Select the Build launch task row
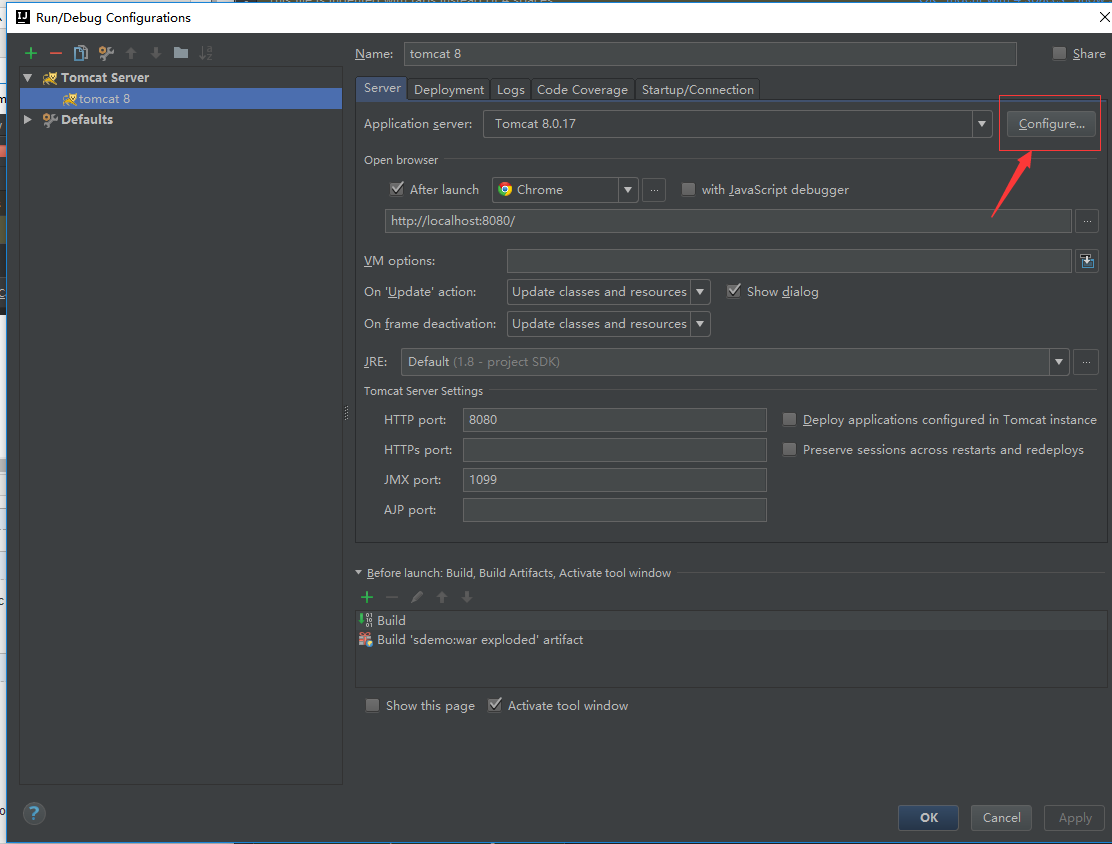The image size is (1112, 844). 730,621
